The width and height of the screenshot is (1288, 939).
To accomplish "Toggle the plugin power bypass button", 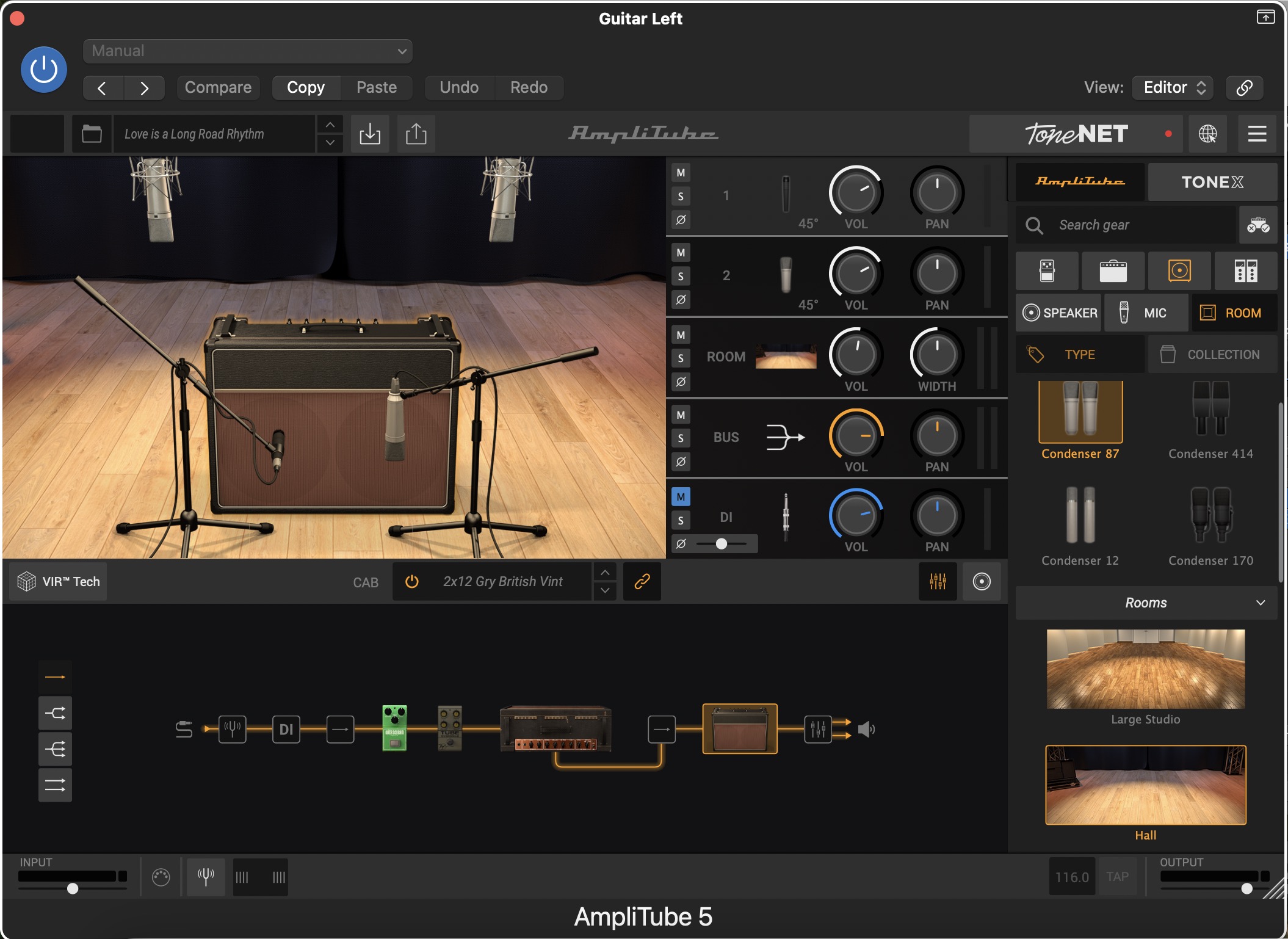I will point(44,70).
